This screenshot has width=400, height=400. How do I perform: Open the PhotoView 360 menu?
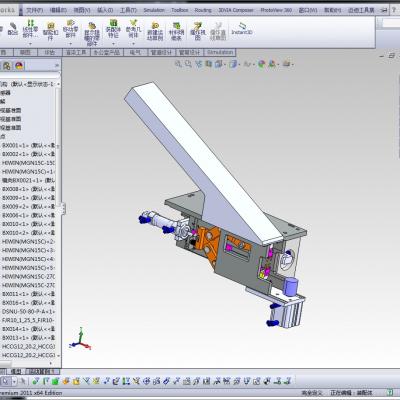click(x=276, y=10)
